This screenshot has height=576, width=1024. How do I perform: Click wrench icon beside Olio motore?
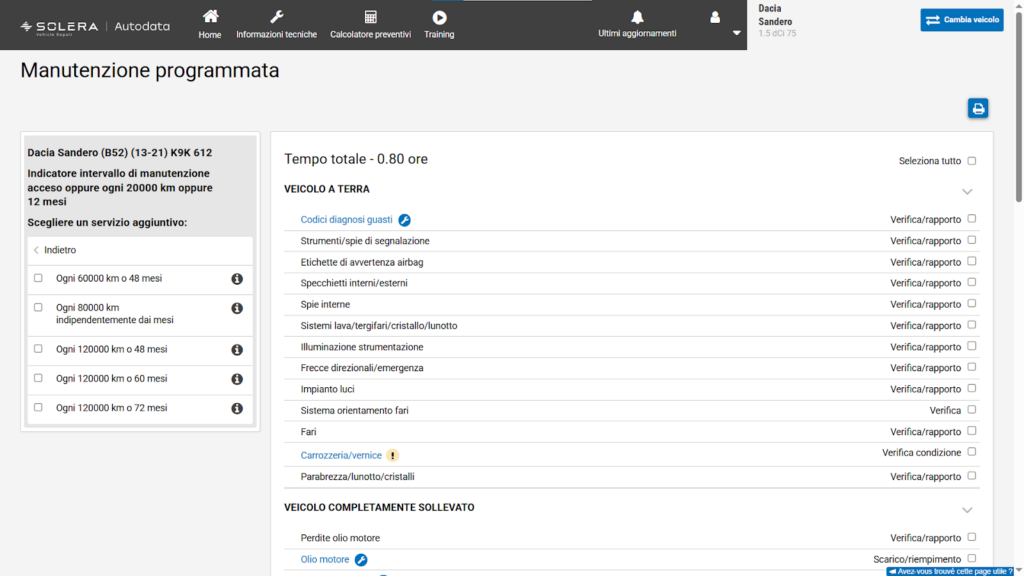tap(361, 560)
